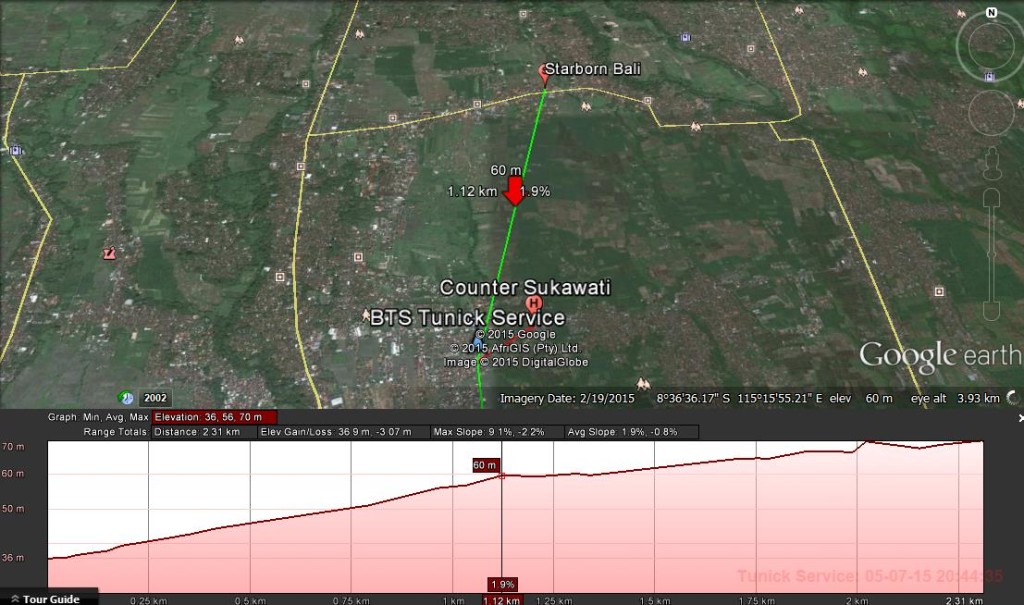Click the 1.12 km position label on the distance axis
Image resolution: width=1024 pixels, height=605 pixels.
click(502, 600)
